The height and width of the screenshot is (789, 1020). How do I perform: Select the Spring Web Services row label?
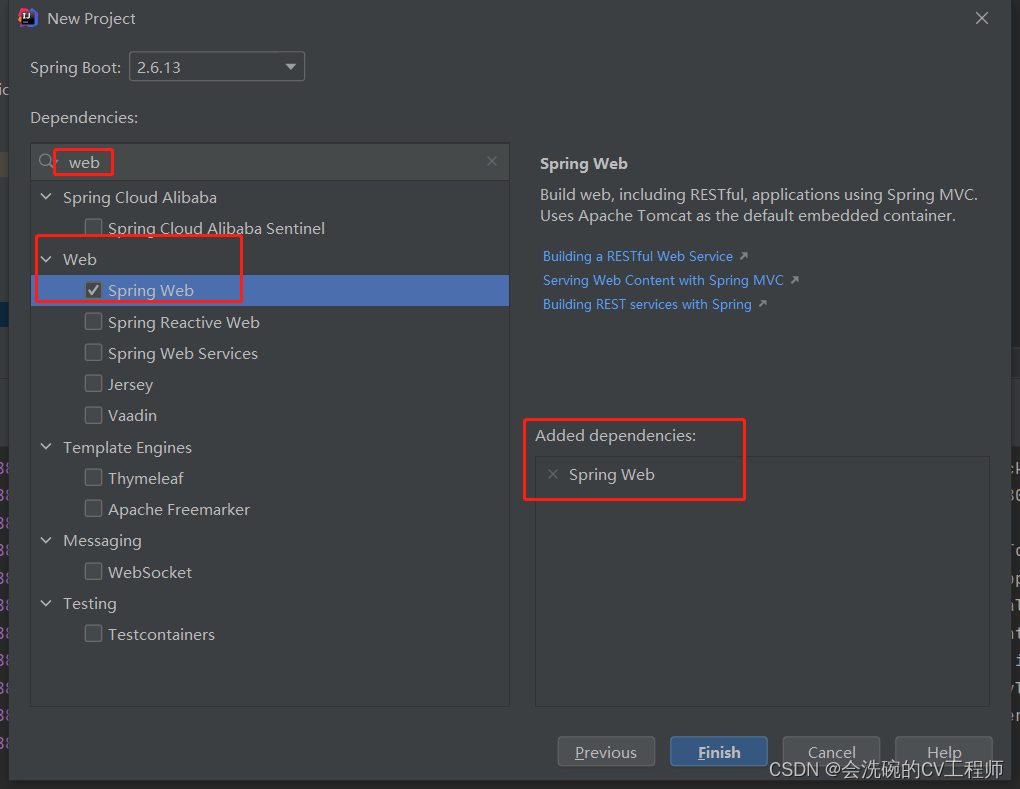click(x=183, y=353)
